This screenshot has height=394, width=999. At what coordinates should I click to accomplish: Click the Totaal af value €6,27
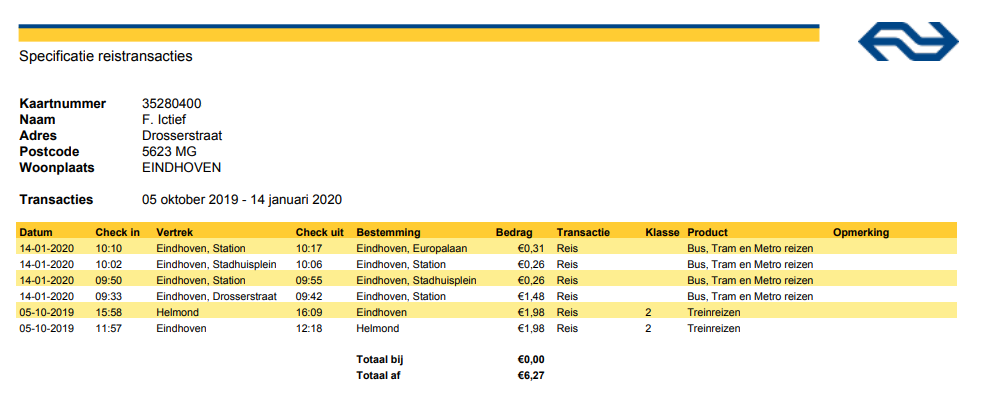(x=531, y=376)
